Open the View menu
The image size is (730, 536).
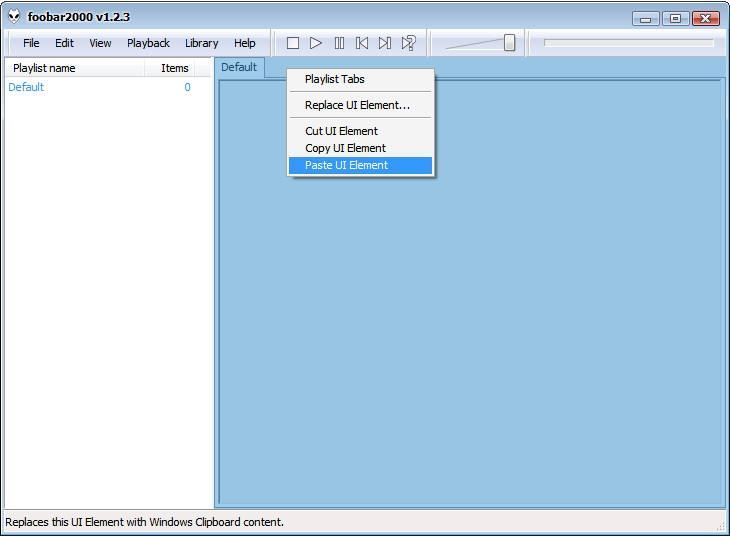(100, 43)
